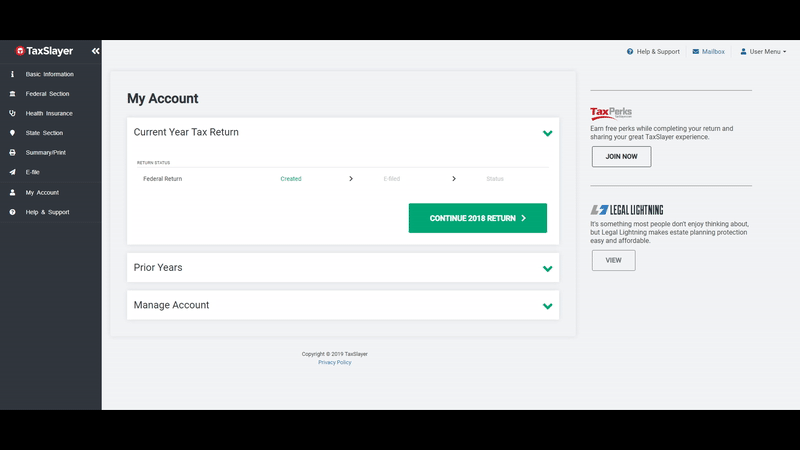800x450 pixels.
Task: Click Continue 2018 Return button
Action: (x=478, y=218)
